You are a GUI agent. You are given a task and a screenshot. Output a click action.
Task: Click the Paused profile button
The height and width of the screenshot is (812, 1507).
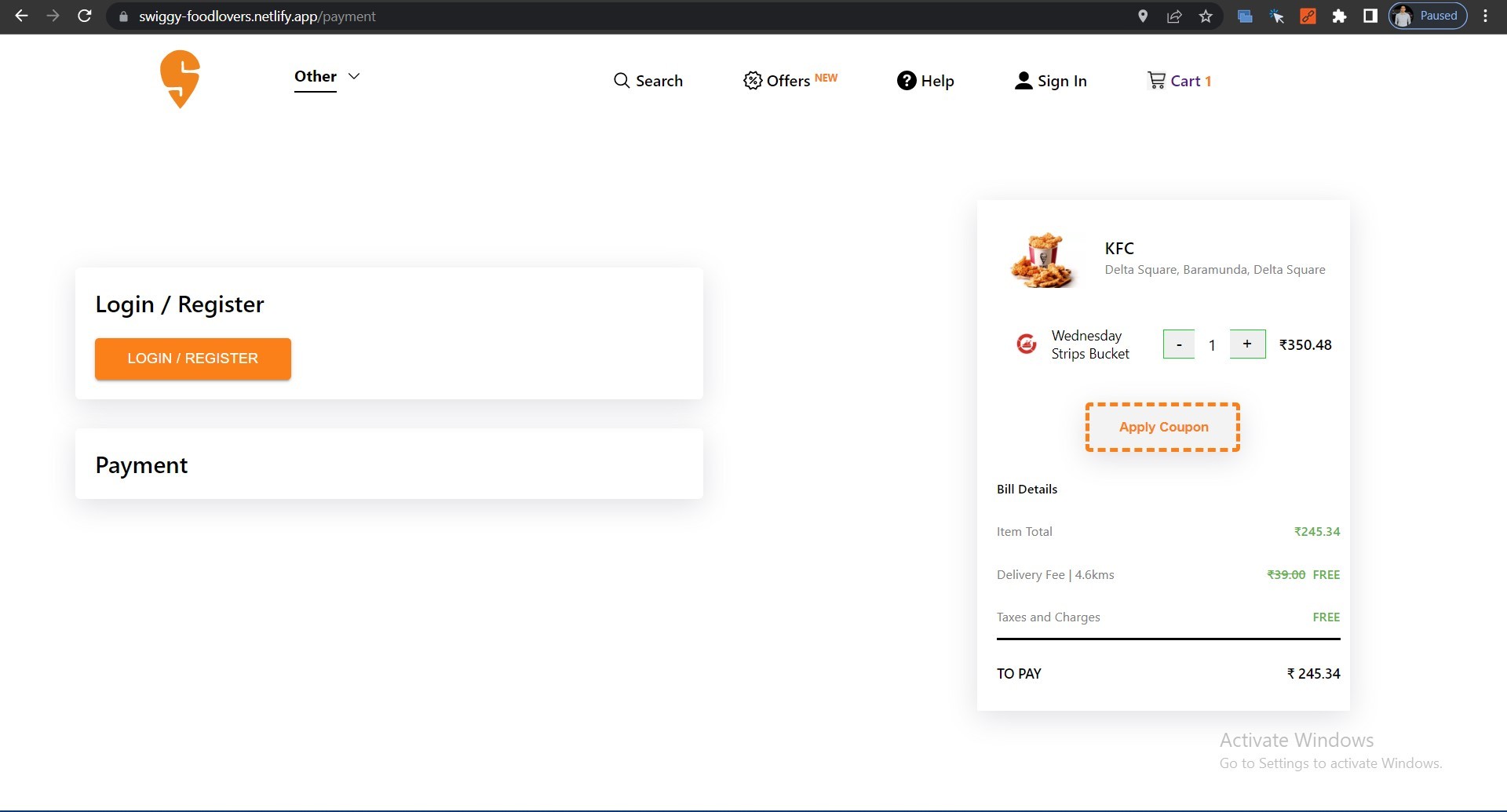click(x=1428, y=16)
